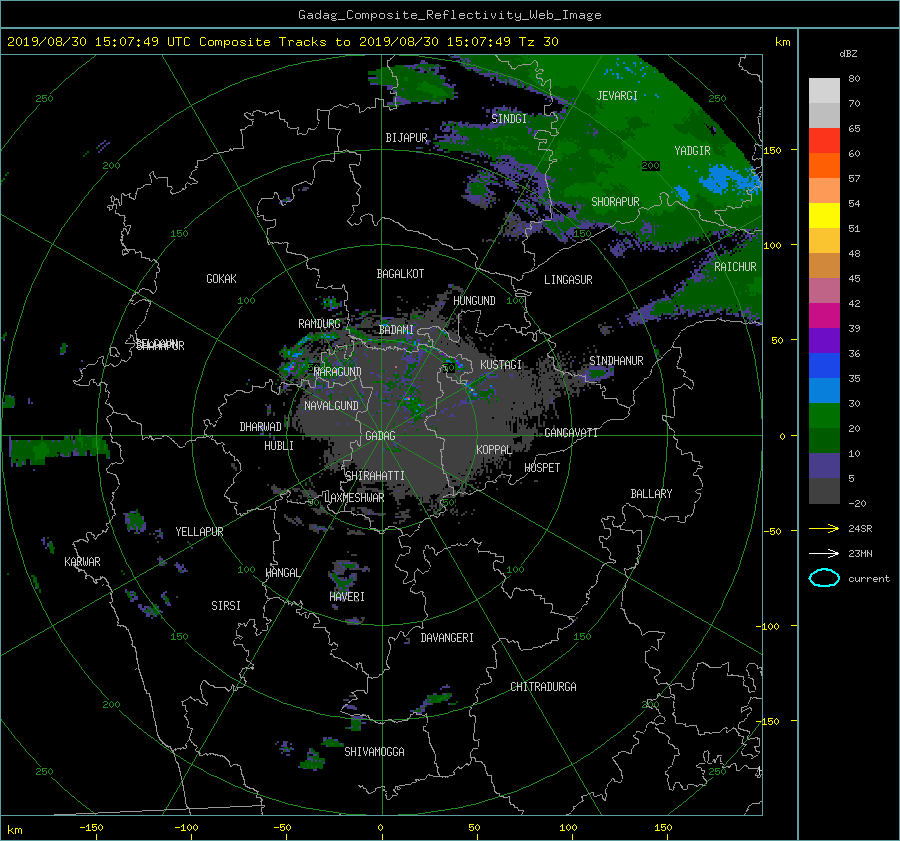Screen dimensions: 900x841
Task: Select the 'YADGIR' city label
Action: point(692,151)
